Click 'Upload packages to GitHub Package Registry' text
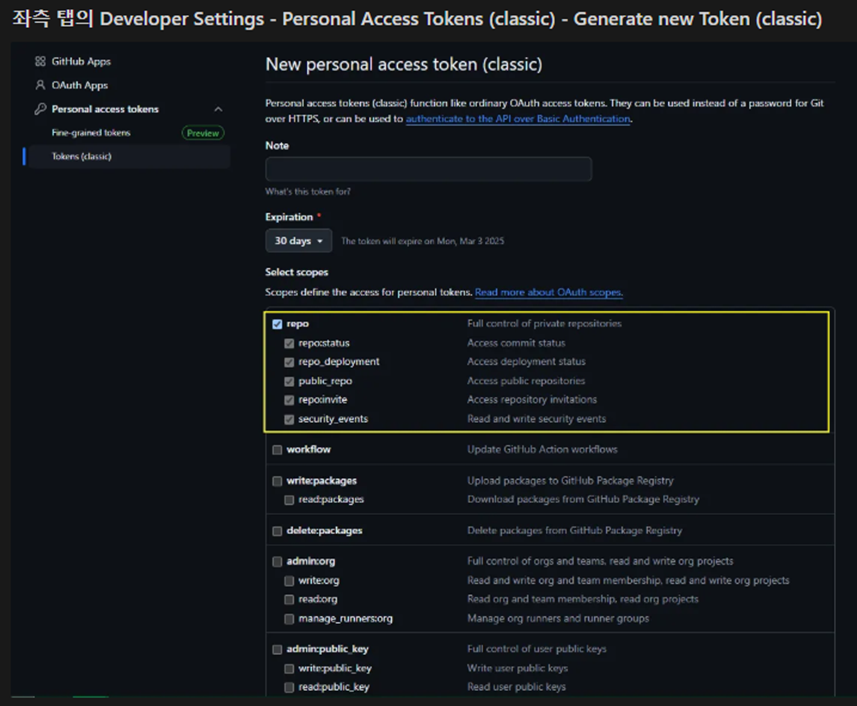857x706 pixels. (570, 480)
